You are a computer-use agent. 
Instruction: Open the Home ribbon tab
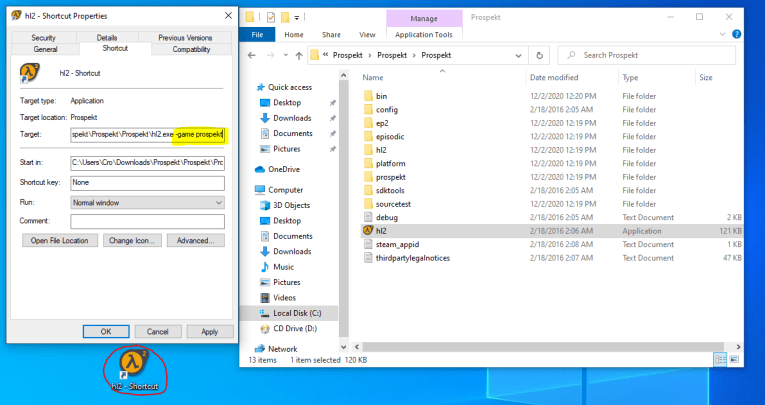(294, 35)
